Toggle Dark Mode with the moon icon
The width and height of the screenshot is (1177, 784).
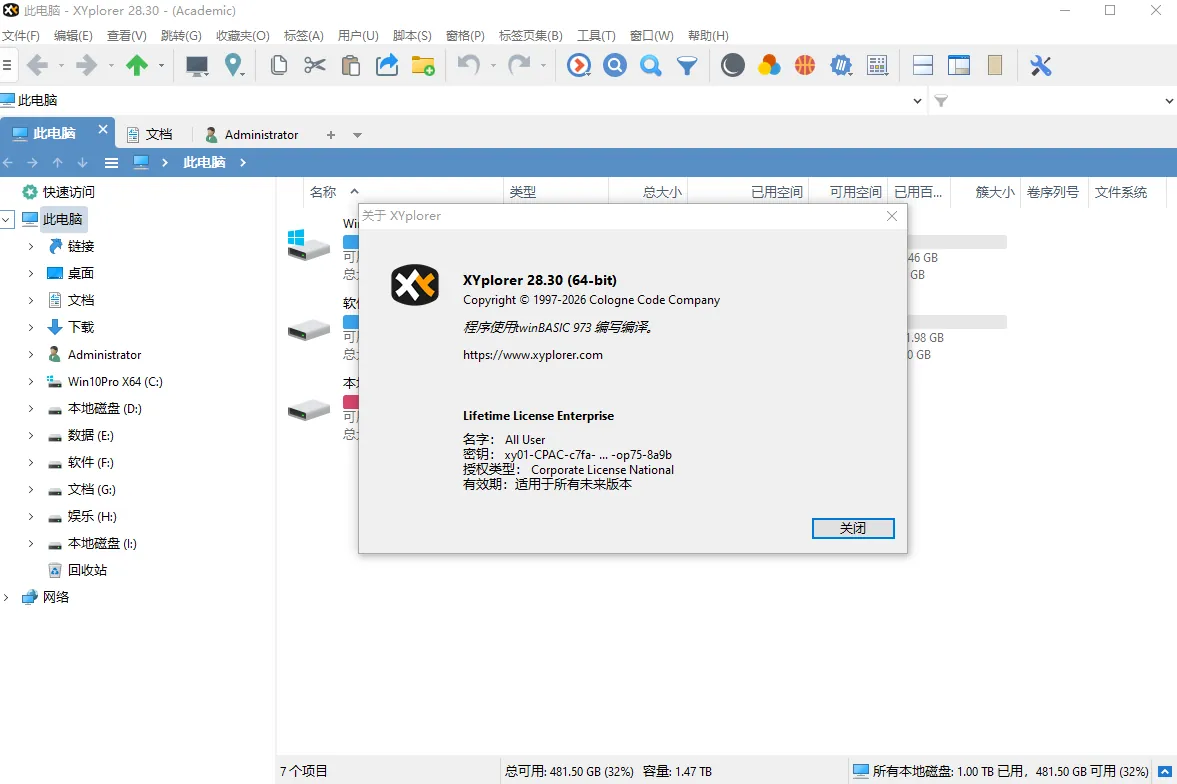pos(731,65)
